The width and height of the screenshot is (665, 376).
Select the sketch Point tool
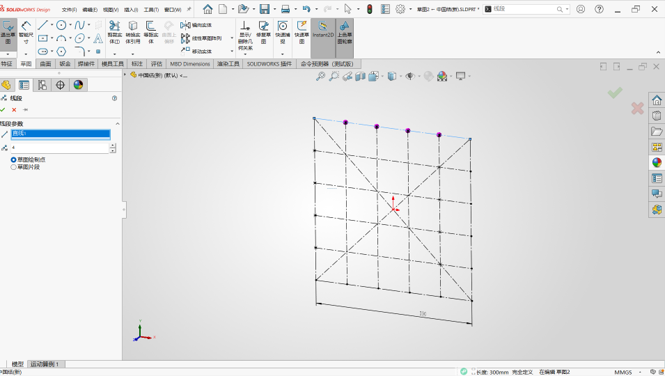(98, 52)
